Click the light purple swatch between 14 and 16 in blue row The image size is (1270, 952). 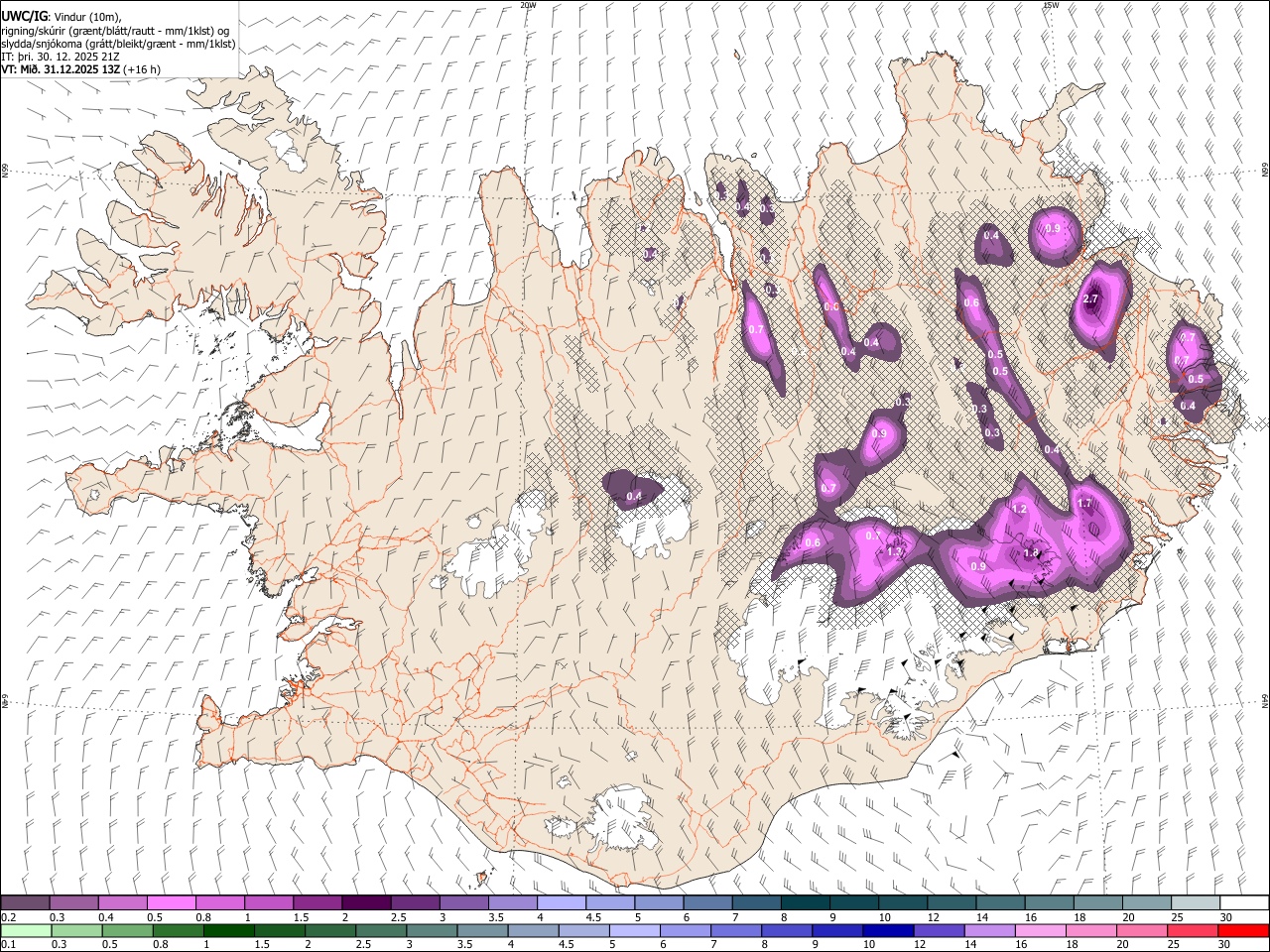tap(989, 930)
